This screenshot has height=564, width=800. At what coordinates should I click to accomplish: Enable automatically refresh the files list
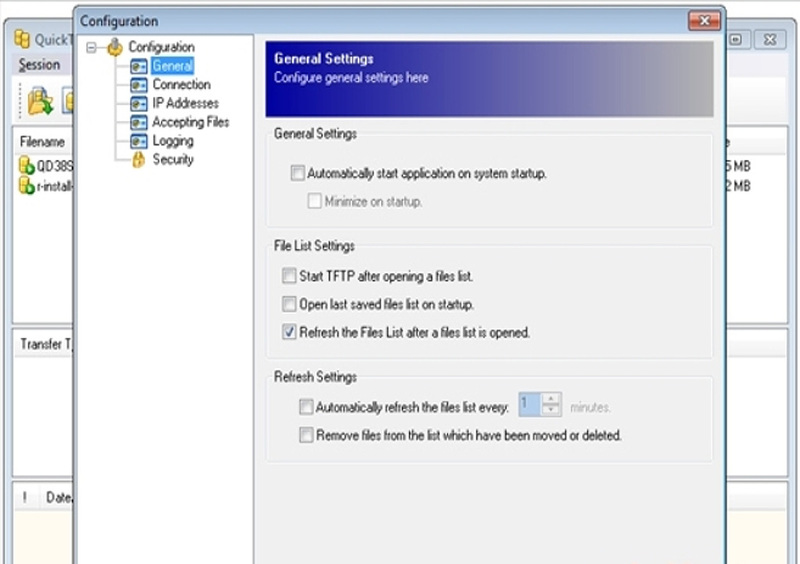[306, 407]
